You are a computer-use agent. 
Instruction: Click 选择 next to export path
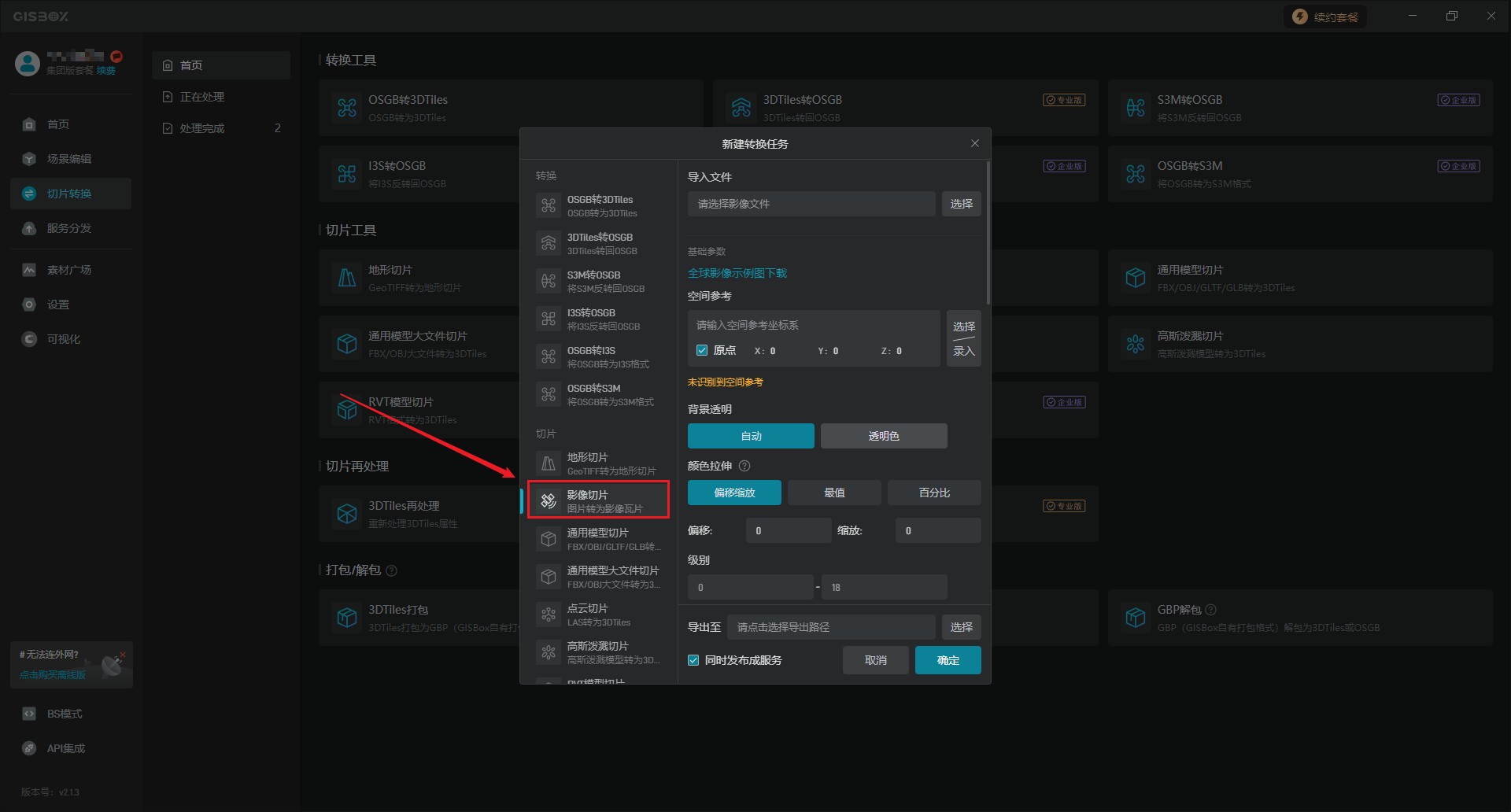(x=961, y=627)
